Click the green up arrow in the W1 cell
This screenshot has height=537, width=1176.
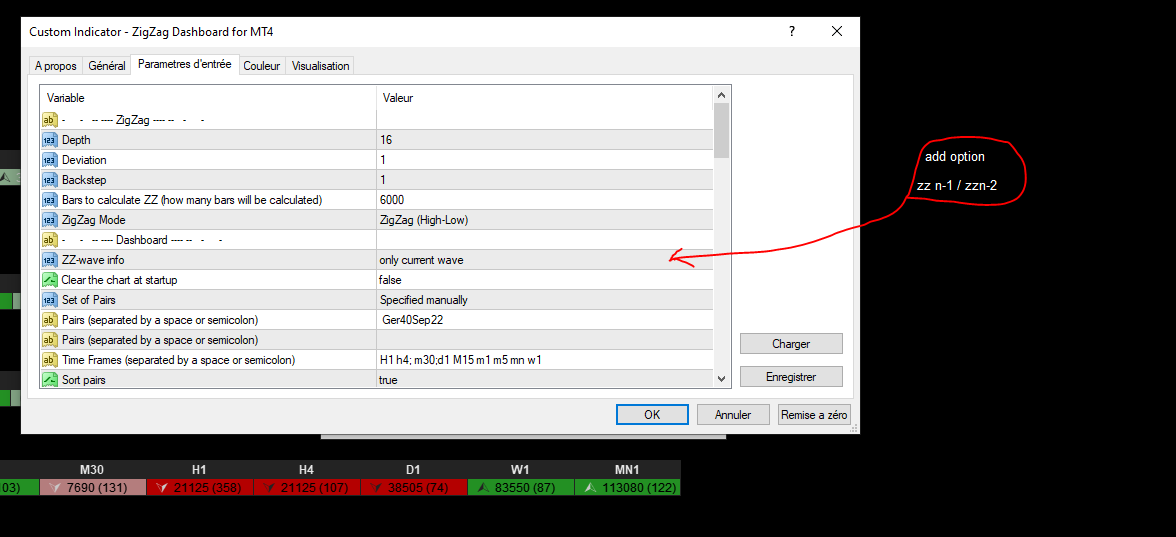[x=484, y=488]
